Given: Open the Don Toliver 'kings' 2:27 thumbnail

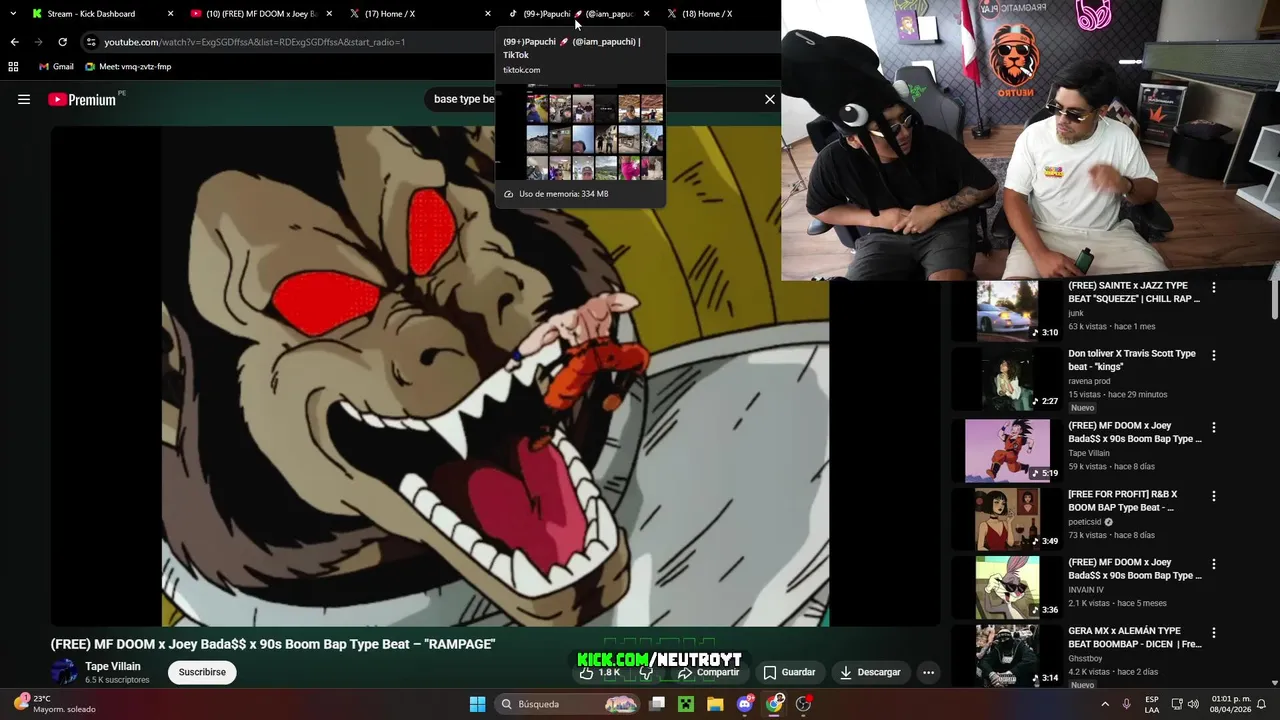Looking at the screenshot, I should pyautogui.click(x=1007, y=378).
